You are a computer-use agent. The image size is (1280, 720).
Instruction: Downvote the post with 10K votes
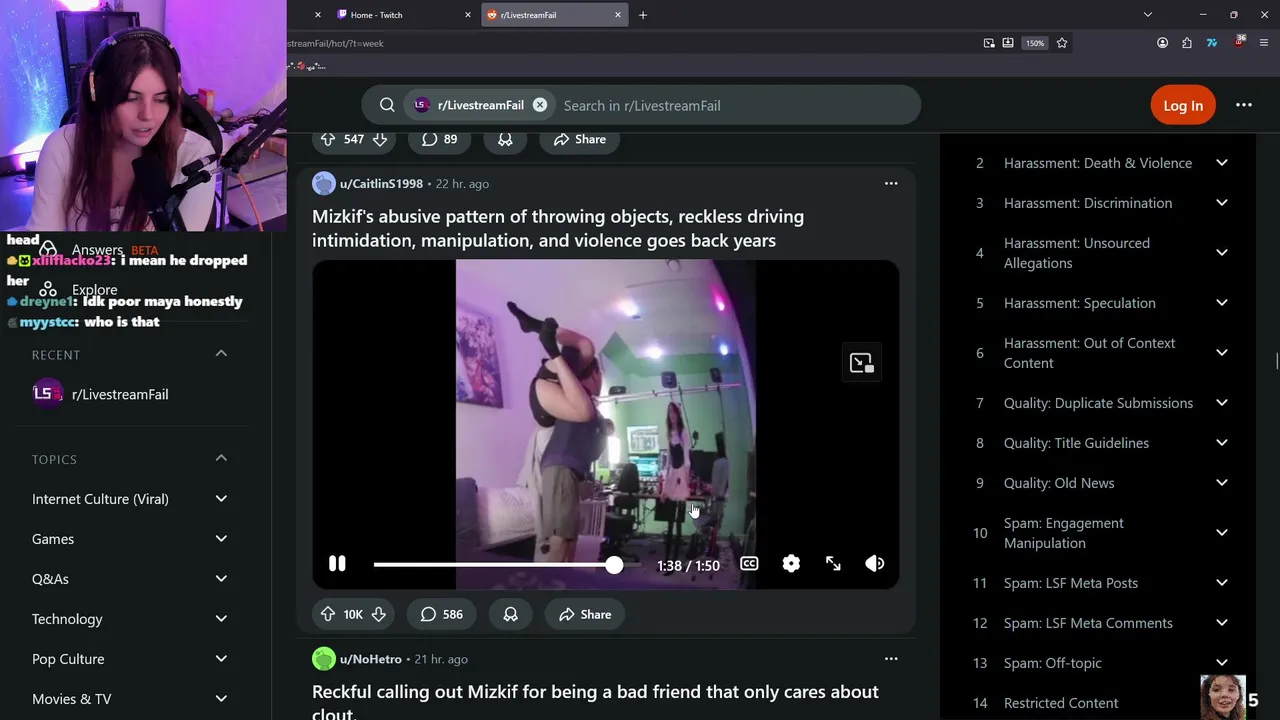click(x=379, y=614)
